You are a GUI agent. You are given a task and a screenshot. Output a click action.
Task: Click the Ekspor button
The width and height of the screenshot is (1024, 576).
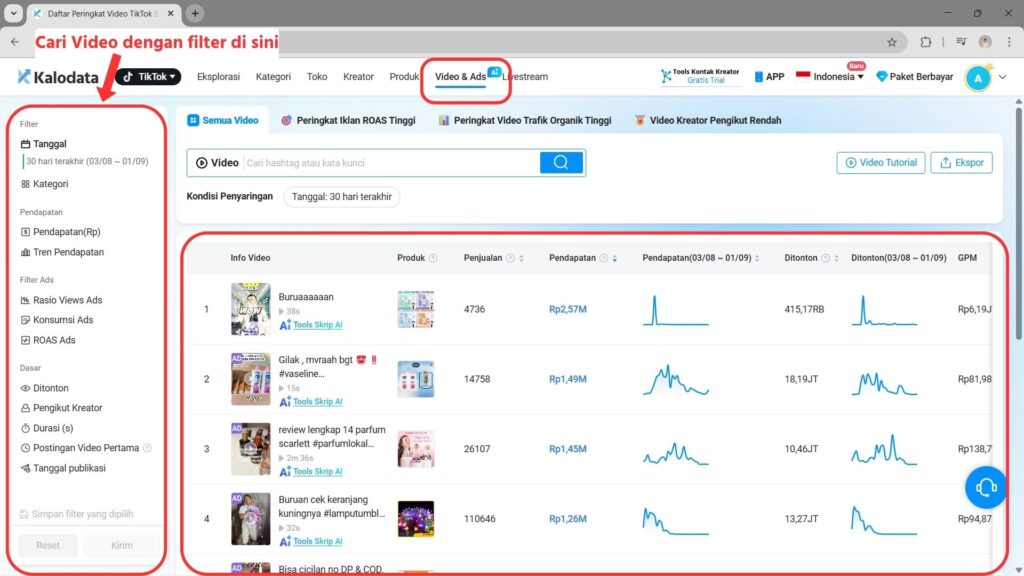(x=961, y=163)
